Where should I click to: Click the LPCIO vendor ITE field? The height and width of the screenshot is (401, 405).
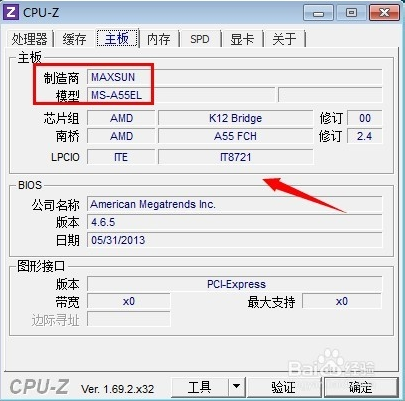pyautogui.click(x=121, y=157)
